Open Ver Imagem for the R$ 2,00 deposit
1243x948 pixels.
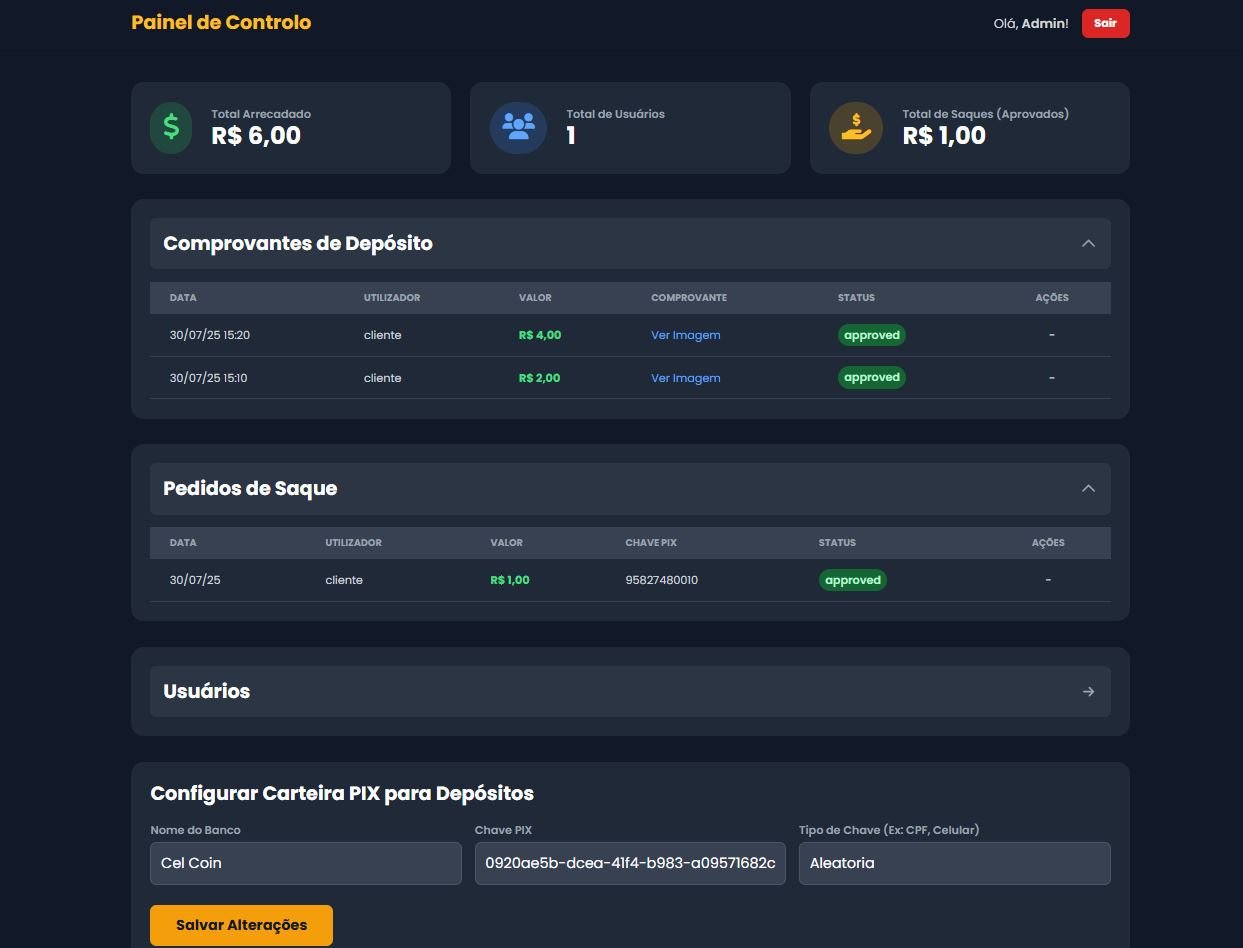(x=685, y=378)
